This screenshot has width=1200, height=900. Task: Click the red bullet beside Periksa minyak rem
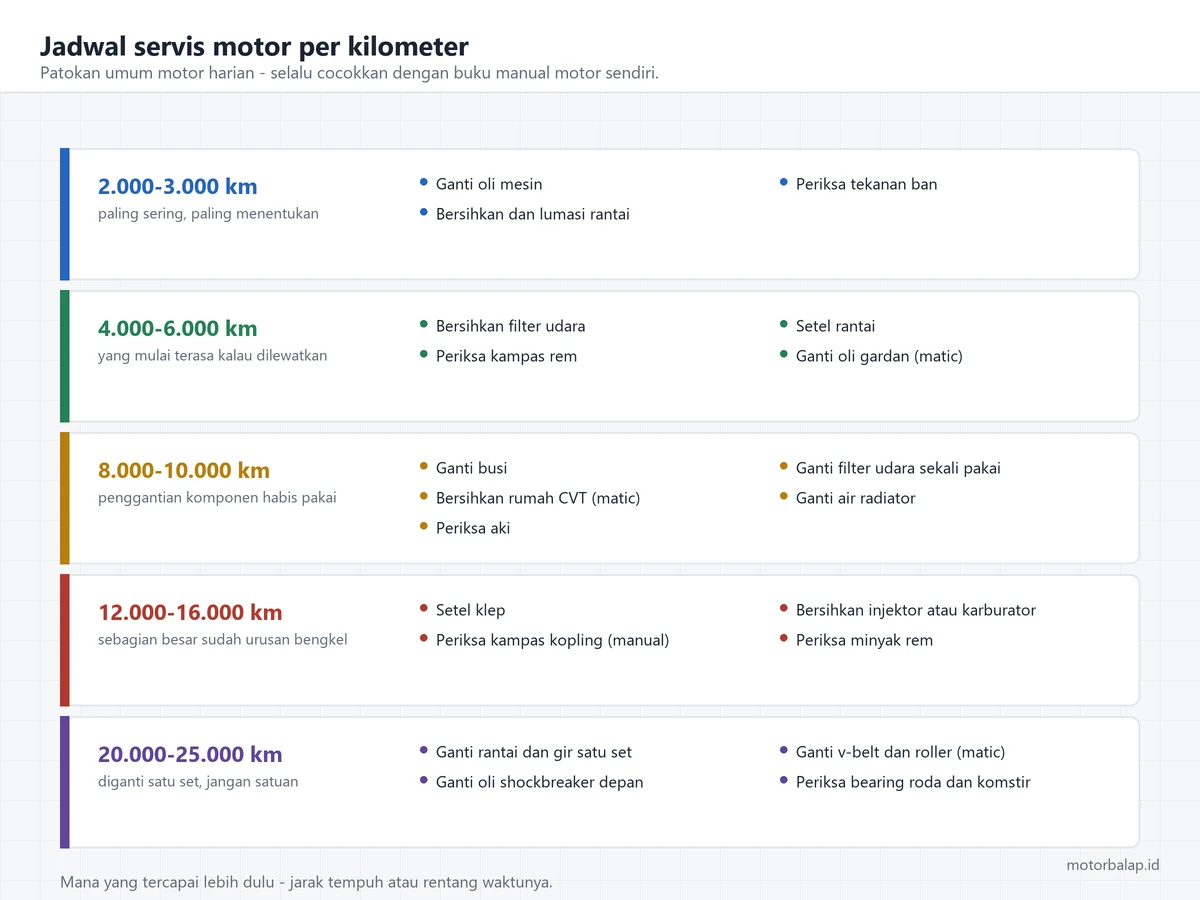tap(784, 638)
